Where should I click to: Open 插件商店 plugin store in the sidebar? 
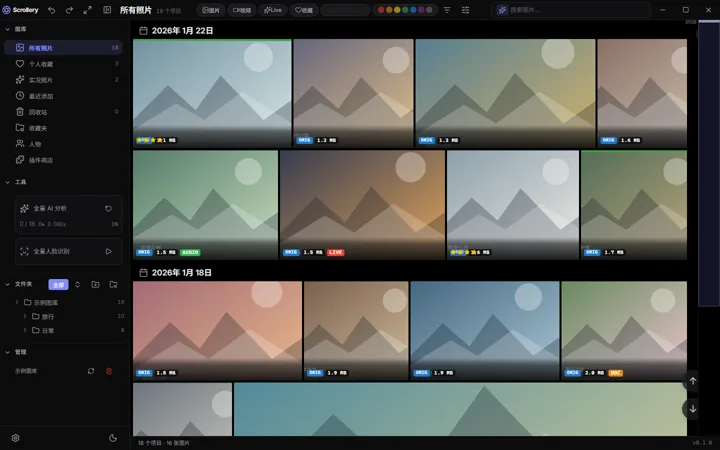[63, 160]
